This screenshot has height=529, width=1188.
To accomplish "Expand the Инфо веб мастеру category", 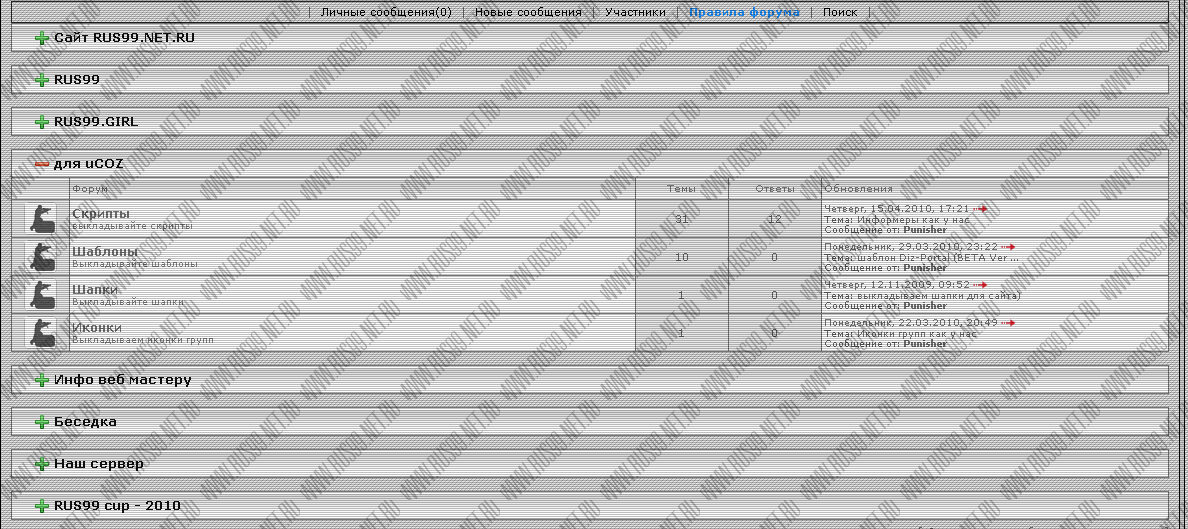I will (x=42, y=380).
